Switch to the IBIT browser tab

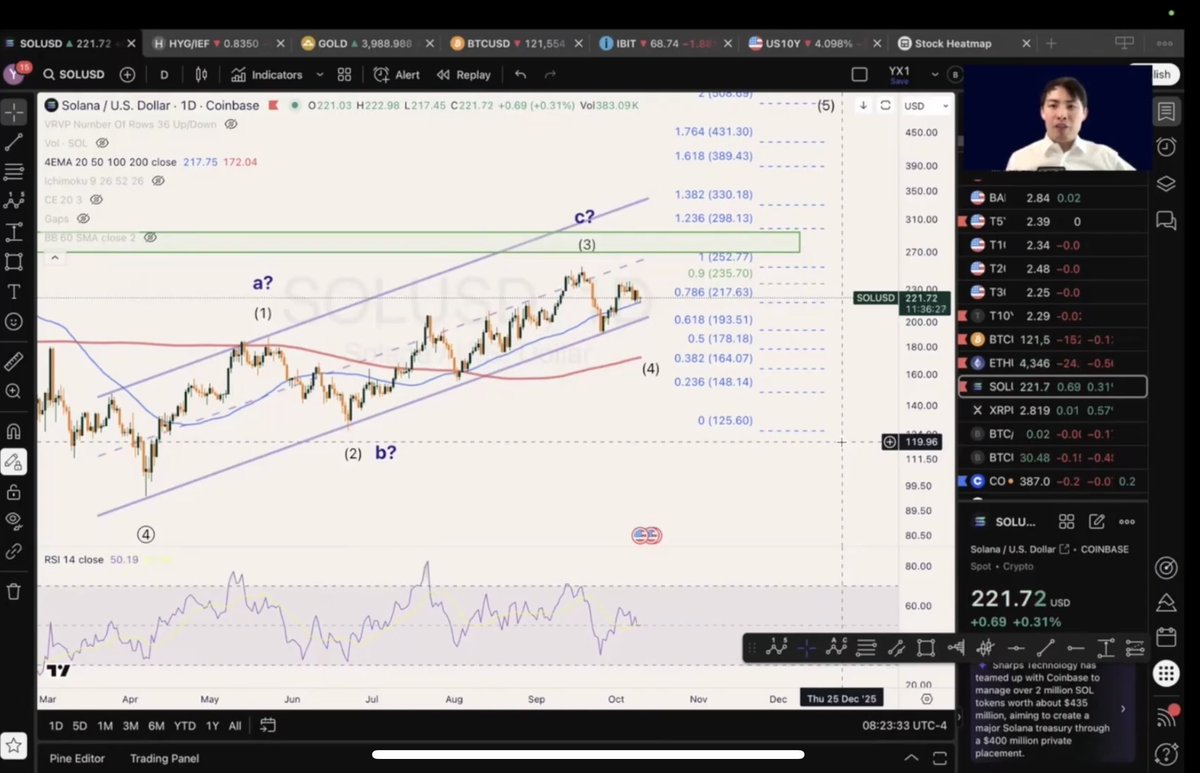tap(666, 44)
